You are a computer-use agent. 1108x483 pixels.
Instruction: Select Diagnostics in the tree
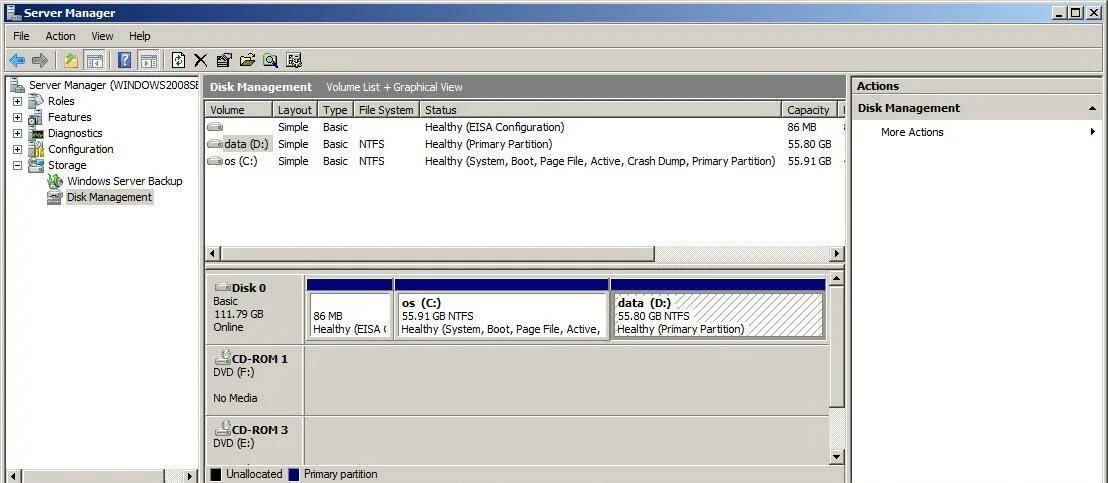tap(75, 133)
